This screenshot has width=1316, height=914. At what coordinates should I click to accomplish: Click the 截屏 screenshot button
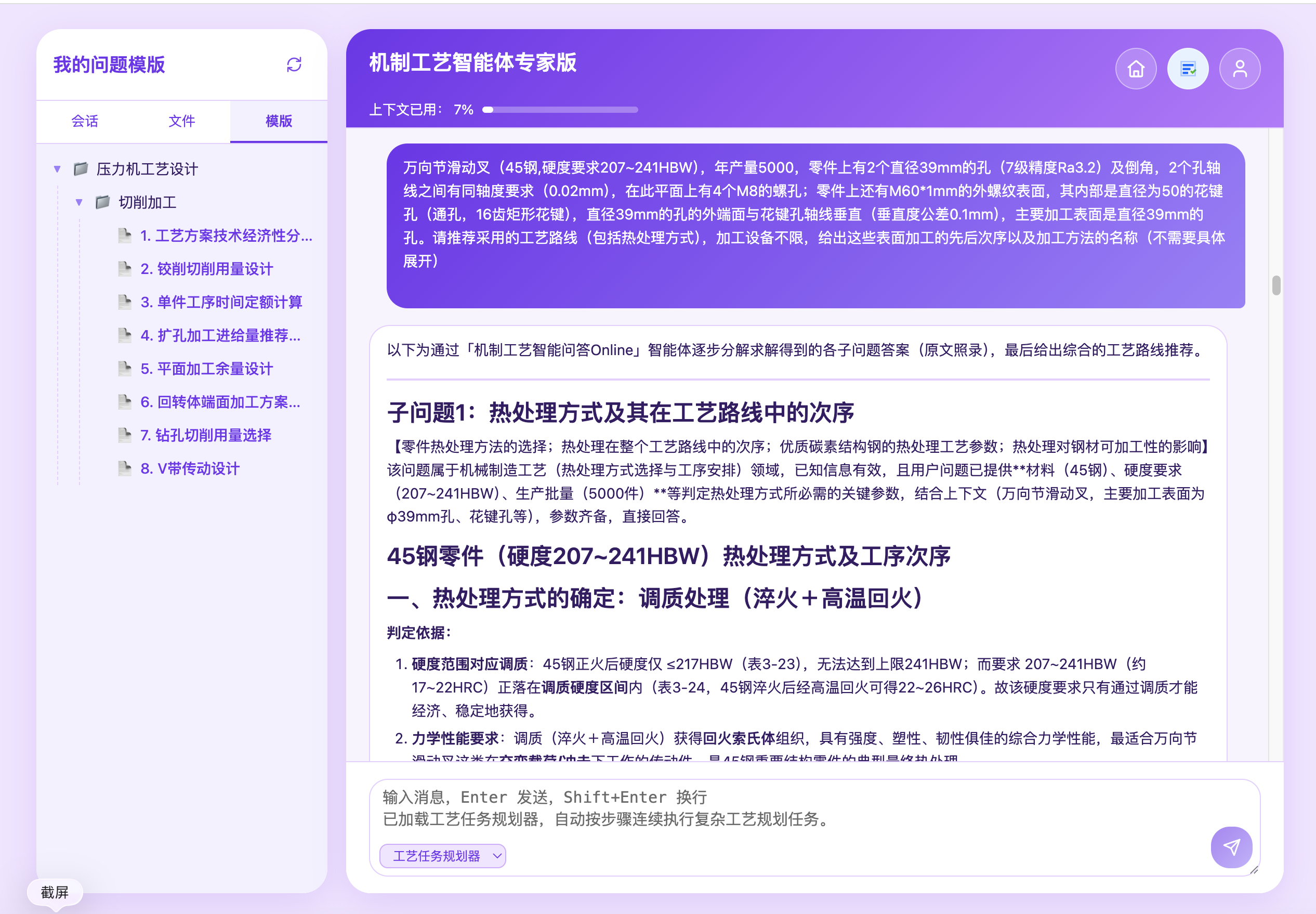pos(55,892)
